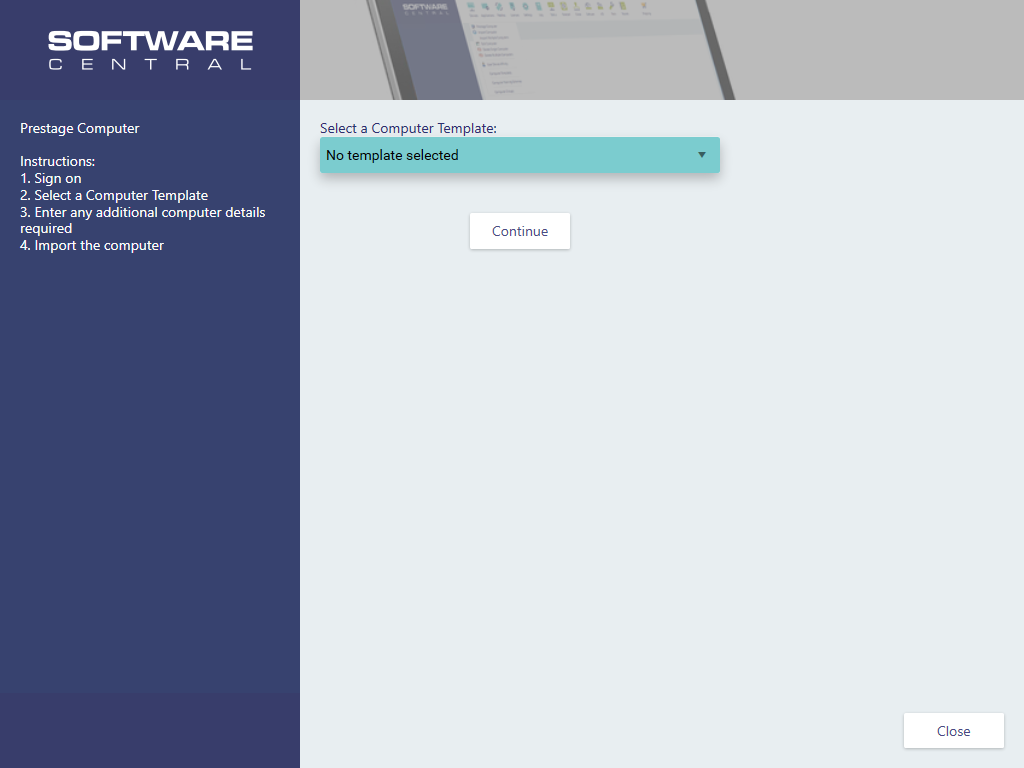Image resolution: width=1024 pixels, height=768 pixels.
Task: Select the "Prestage Computer" title text
Action: pos(80,128)
